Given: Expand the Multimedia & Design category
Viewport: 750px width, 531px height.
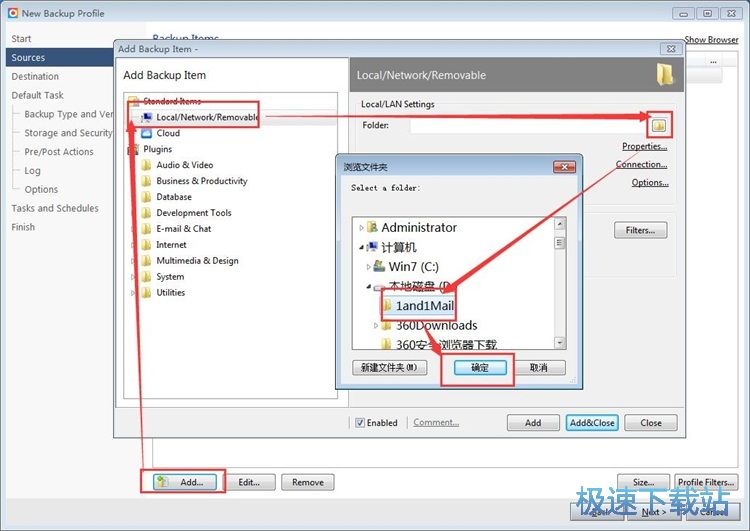Looking at the screenshot, I should point(133,261).
